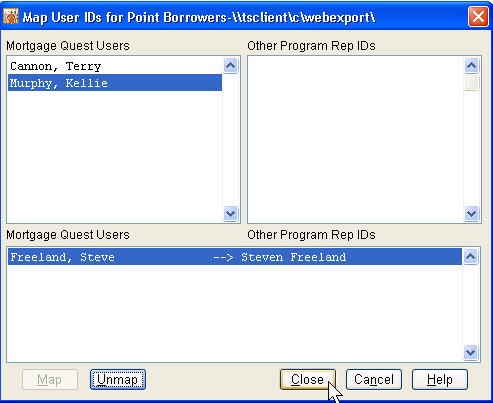This screenshot has width=493, height=403.
Task: Cancel the user ID mapping
Action: coord(374,379)
